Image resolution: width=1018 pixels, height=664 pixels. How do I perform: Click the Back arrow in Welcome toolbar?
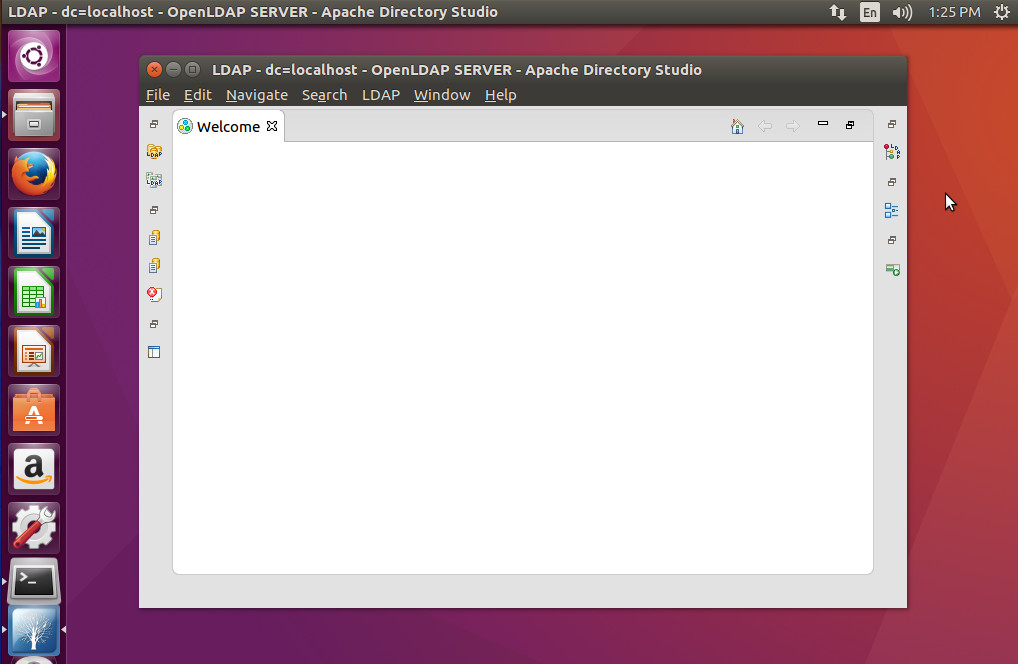765,126
